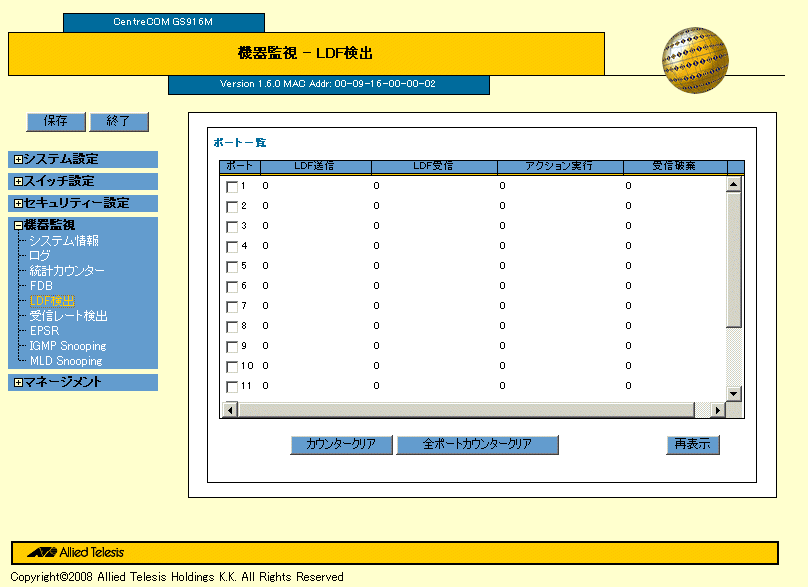Collapse the 機器監視 menu section

19,226
